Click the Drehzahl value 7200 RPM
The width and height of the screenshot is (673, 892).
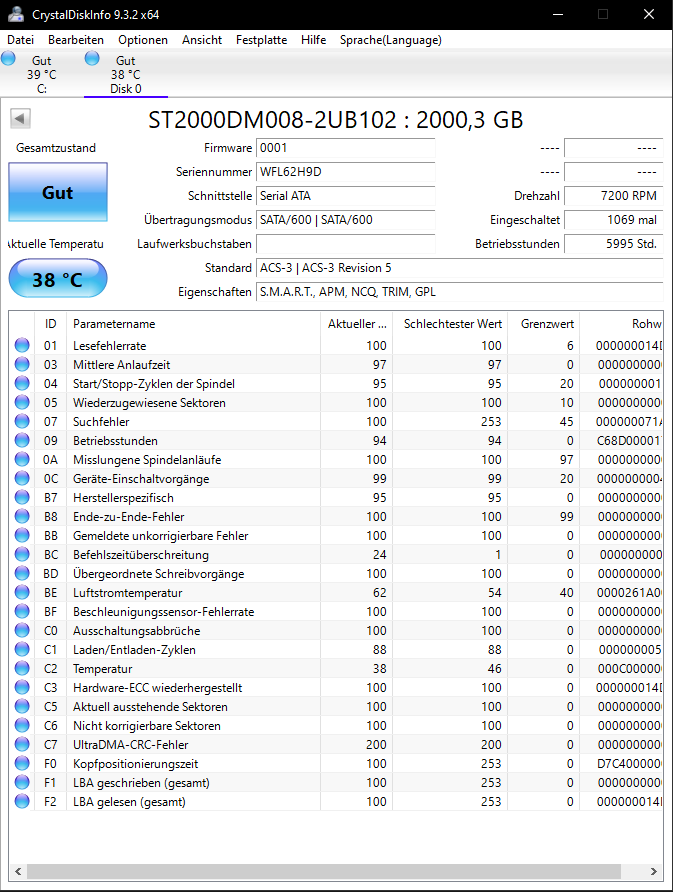pyautogui.click(x=613, y=196)
